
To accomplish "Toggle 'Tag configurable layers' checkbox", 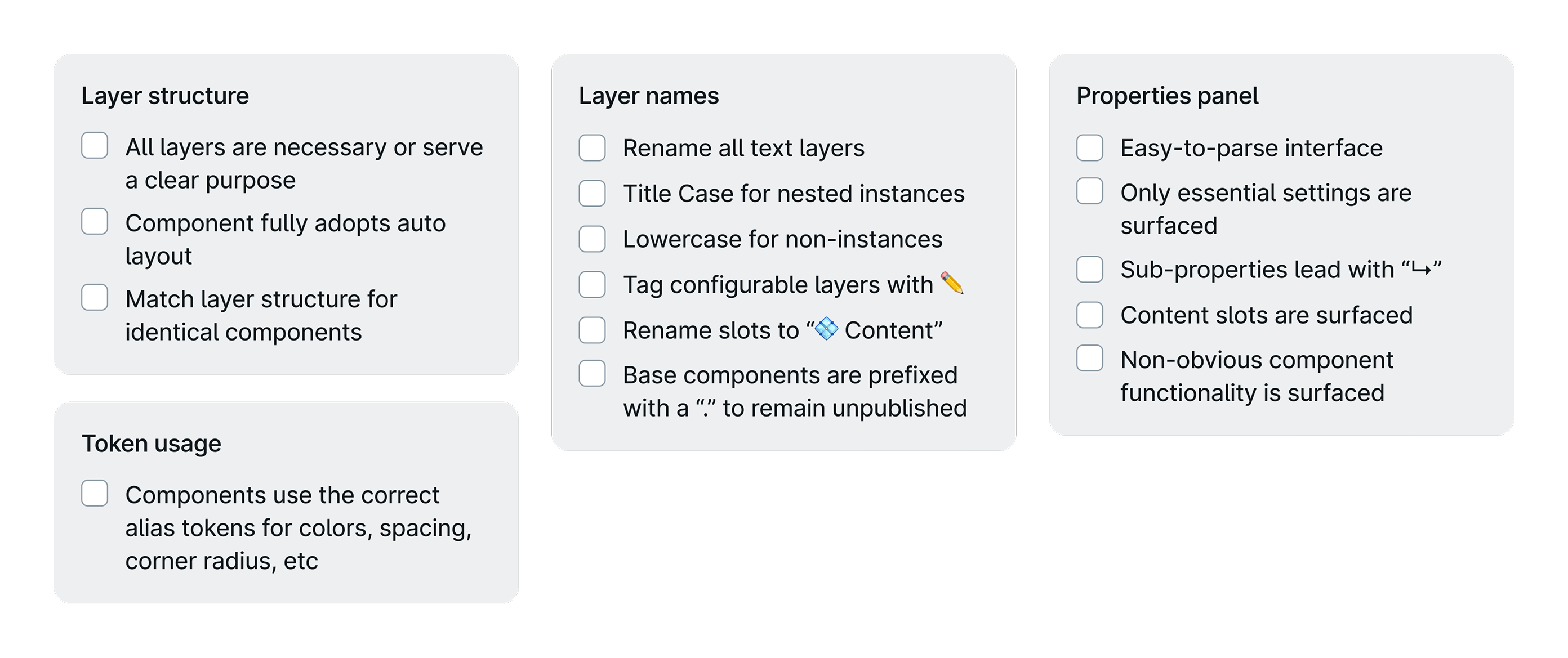I will pos(593,285).
